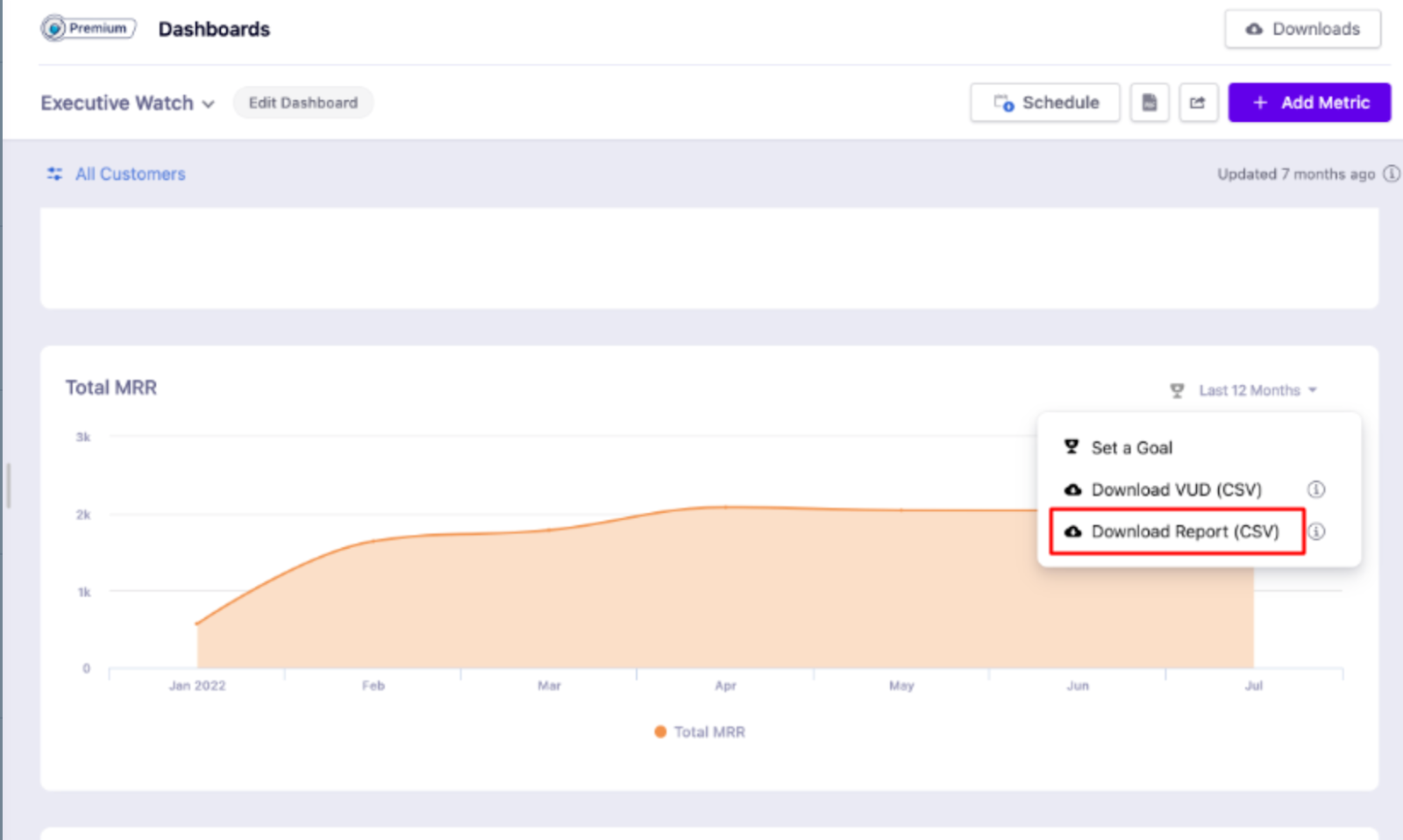This screenshot has height=840, width=1403.
Task: Click the trophy goal icon above the chart
Action: coord(1177,390)
